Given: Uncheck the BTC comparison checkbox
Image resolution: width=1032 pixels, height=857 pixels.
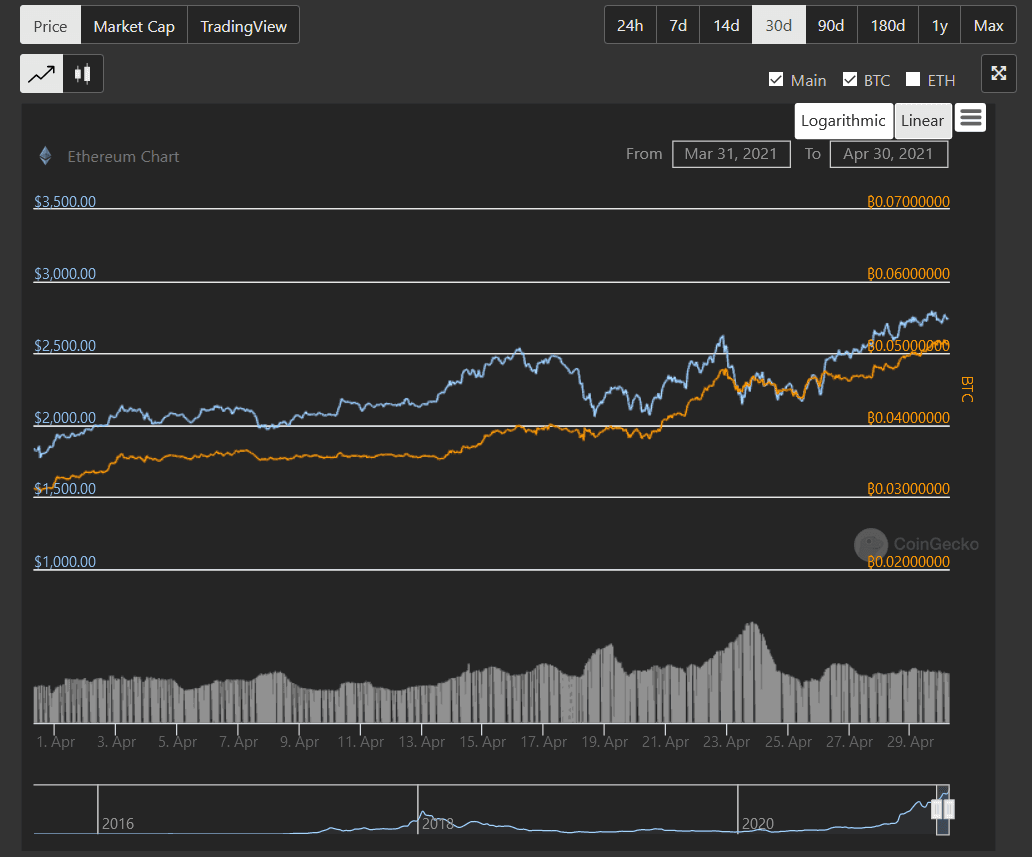Looking at the screenshot, I should coord(850,80).
